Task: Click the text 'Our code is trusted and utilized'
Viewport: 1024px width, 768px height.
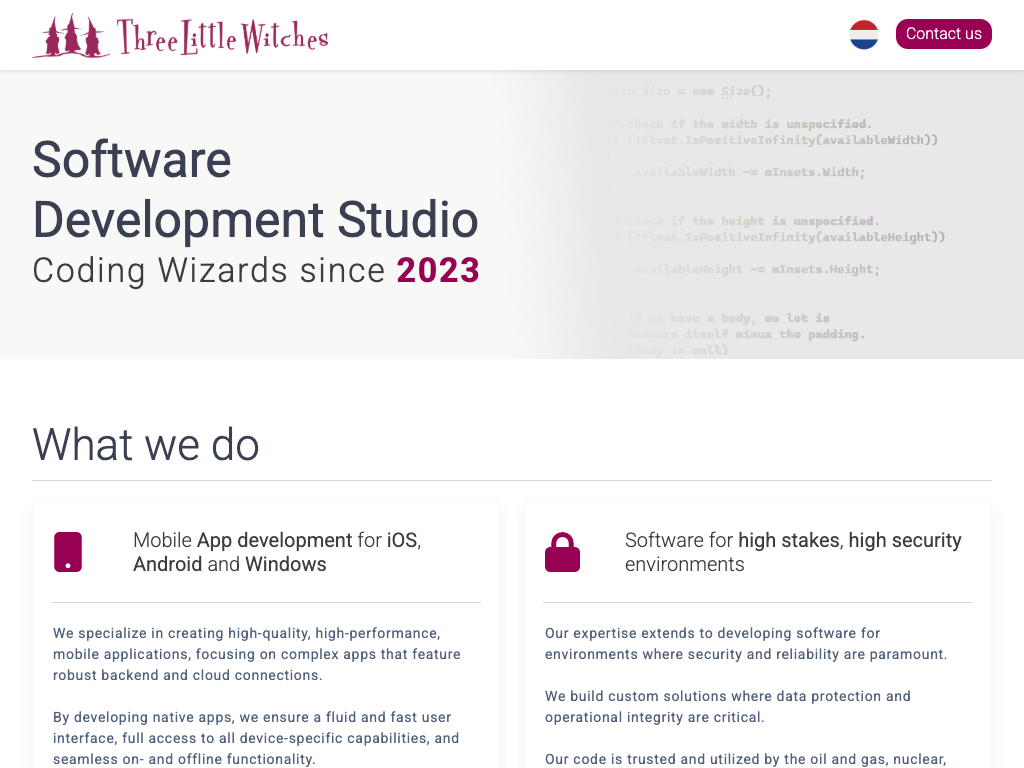Action: click(745, 759)
